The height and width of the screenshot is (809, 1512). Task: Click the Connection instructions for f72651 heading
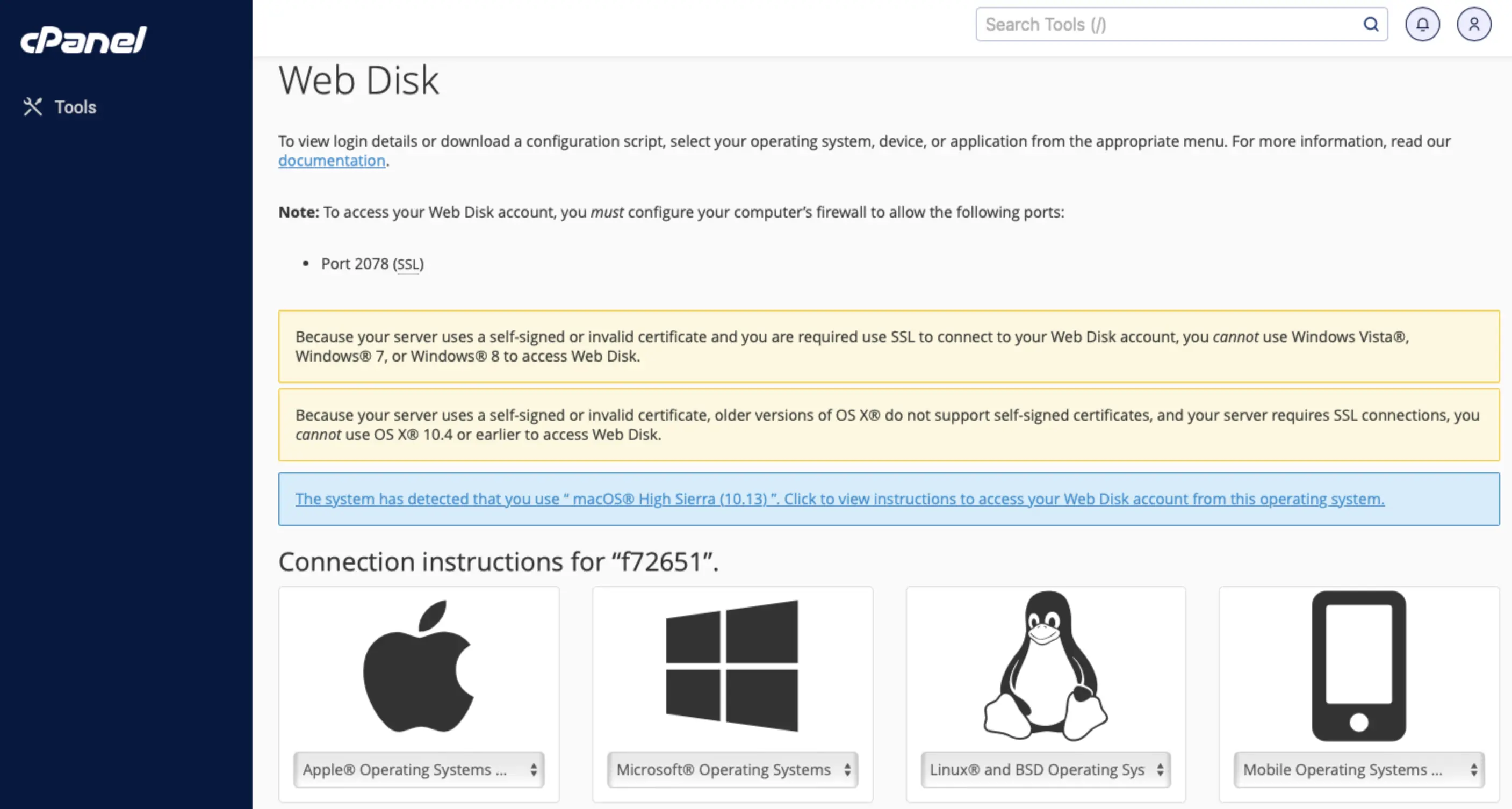[498, 562]
